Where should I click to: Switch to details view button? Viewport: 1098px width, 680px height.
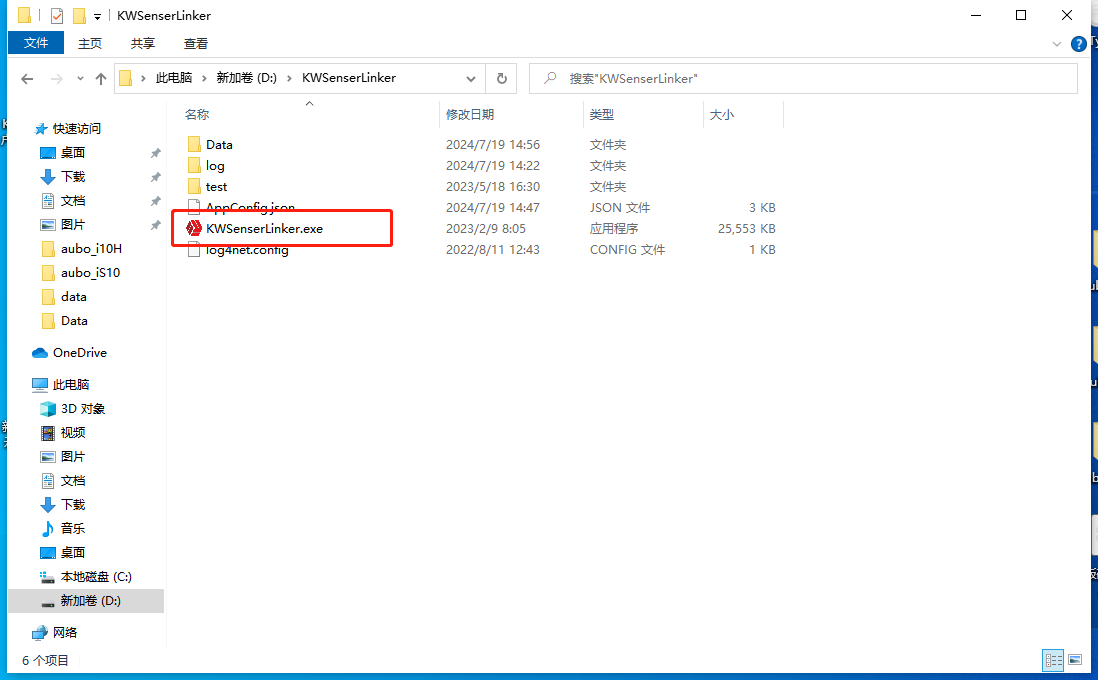point(1053,660)
